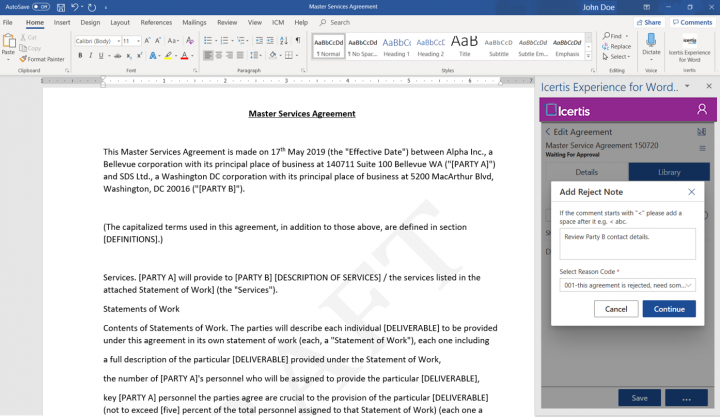Click the user profile icon in the Icertis panel
The width and height of the screenshot is (720, 418).
coord(702,109)
